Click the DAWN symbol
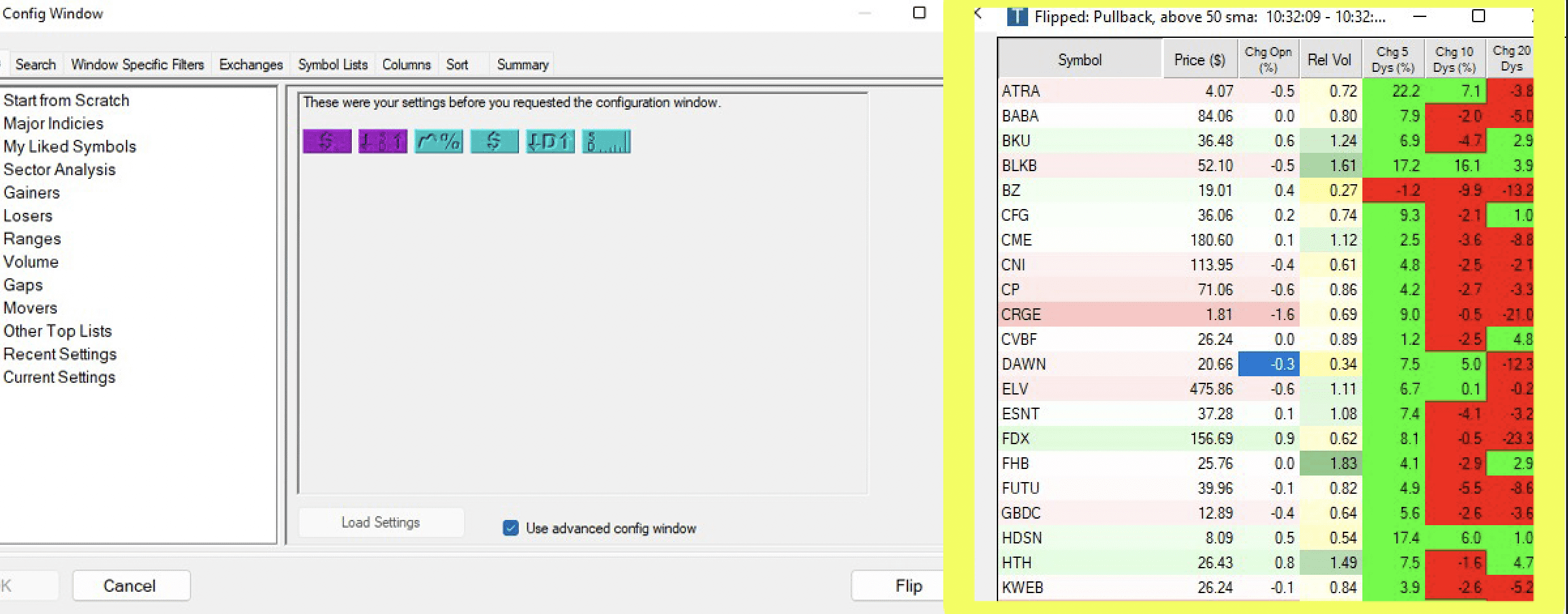Screen dimensions: 1568x614 coord(1024,364)
